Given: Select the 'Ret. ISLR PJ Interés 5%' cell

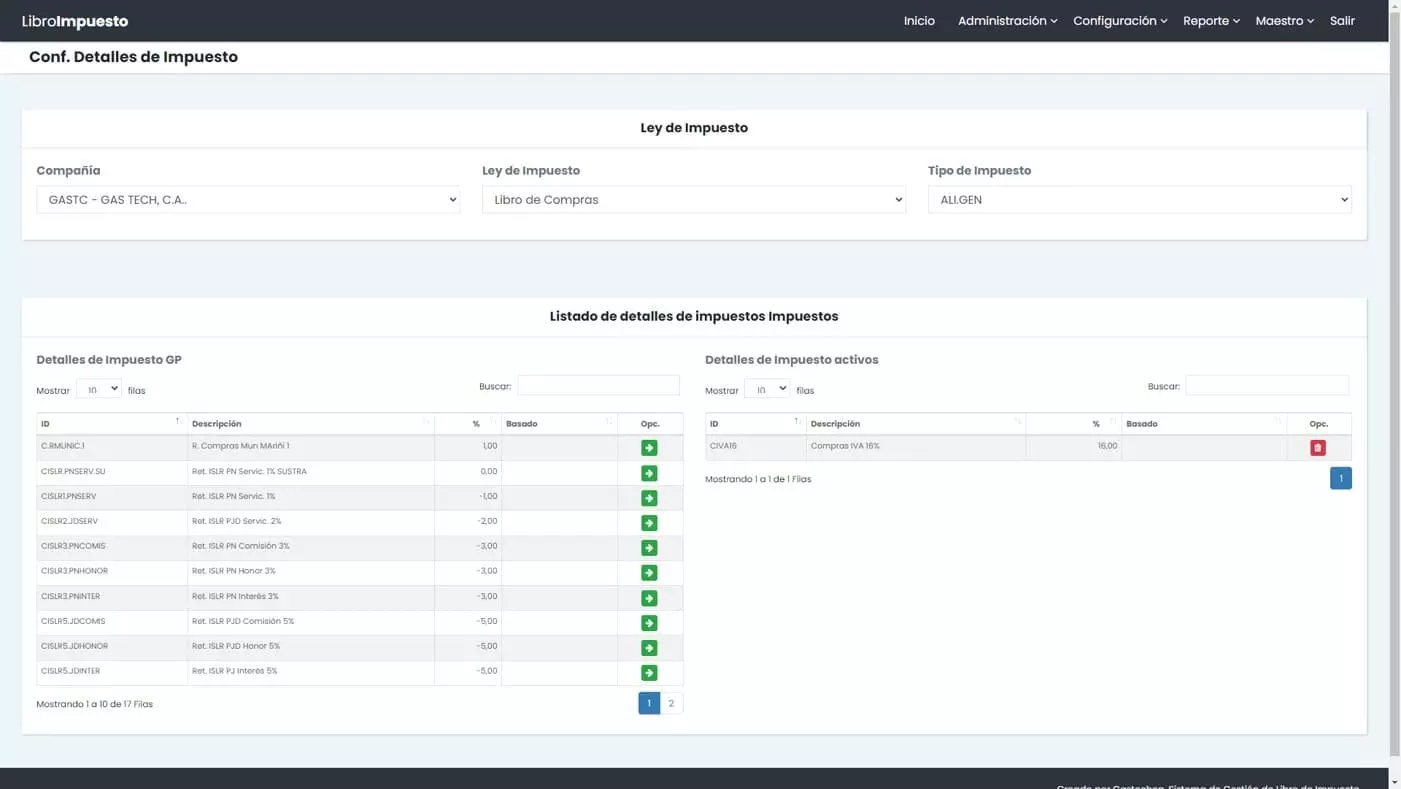Looking at the screenshot, I should pyautogui.click(x=310, y=673).
